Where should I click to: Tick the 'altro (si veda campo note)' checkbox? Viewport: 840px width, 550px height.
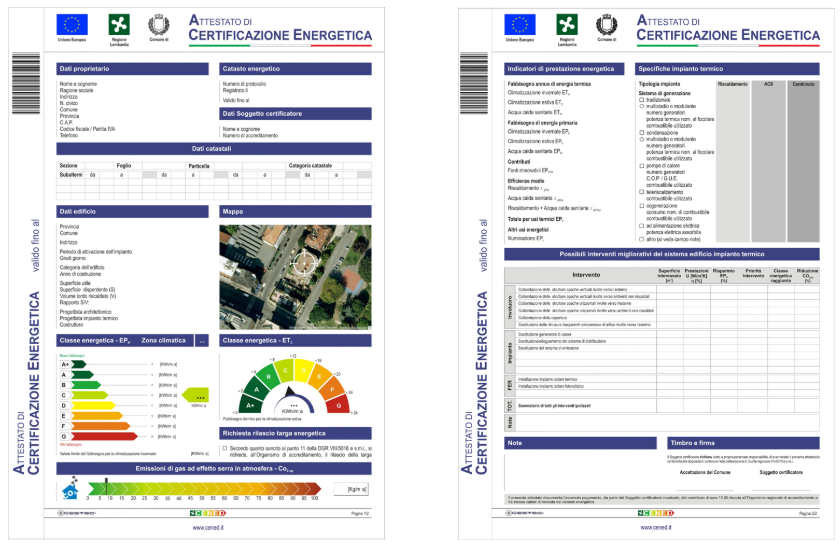pos(642,239)
